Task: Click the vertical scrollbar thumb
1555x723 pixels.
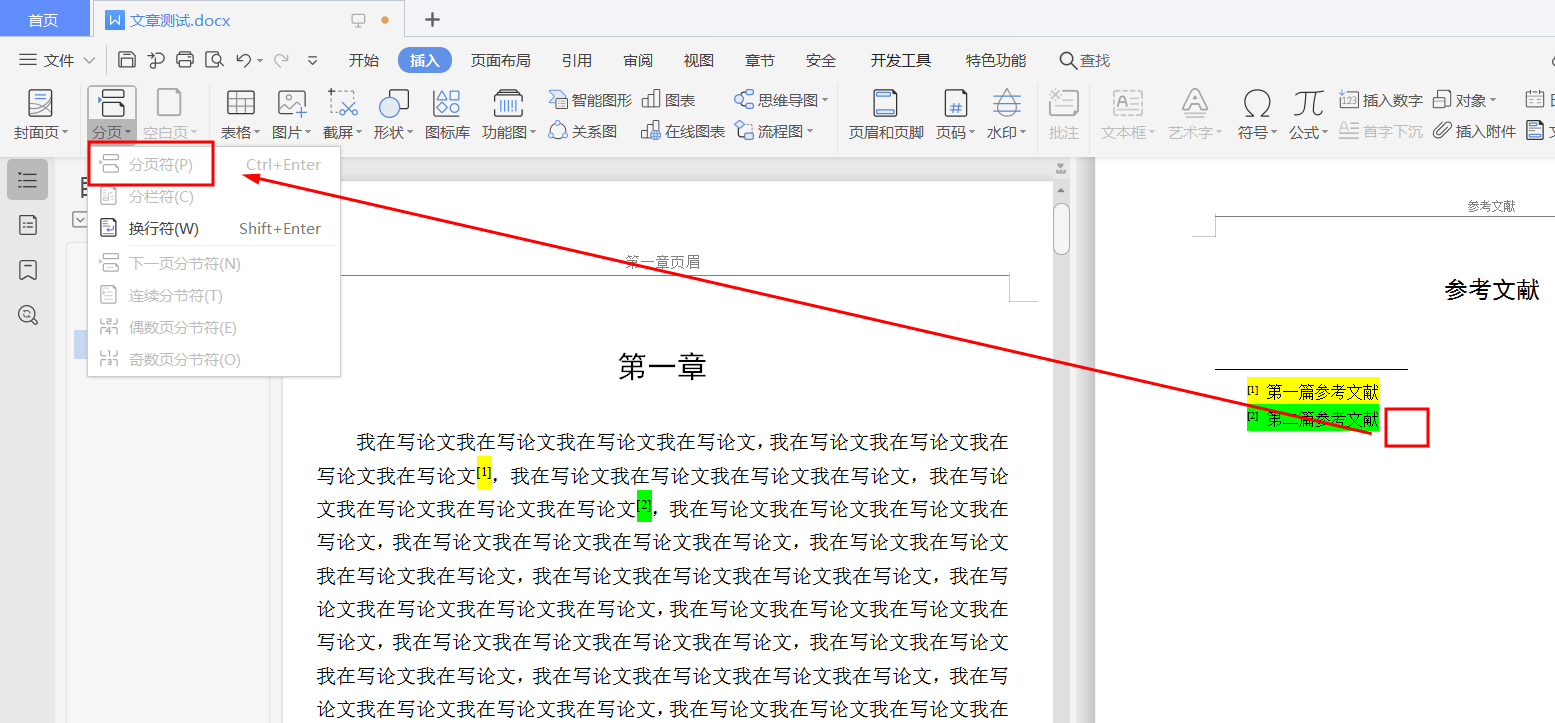Action: 1061,228
